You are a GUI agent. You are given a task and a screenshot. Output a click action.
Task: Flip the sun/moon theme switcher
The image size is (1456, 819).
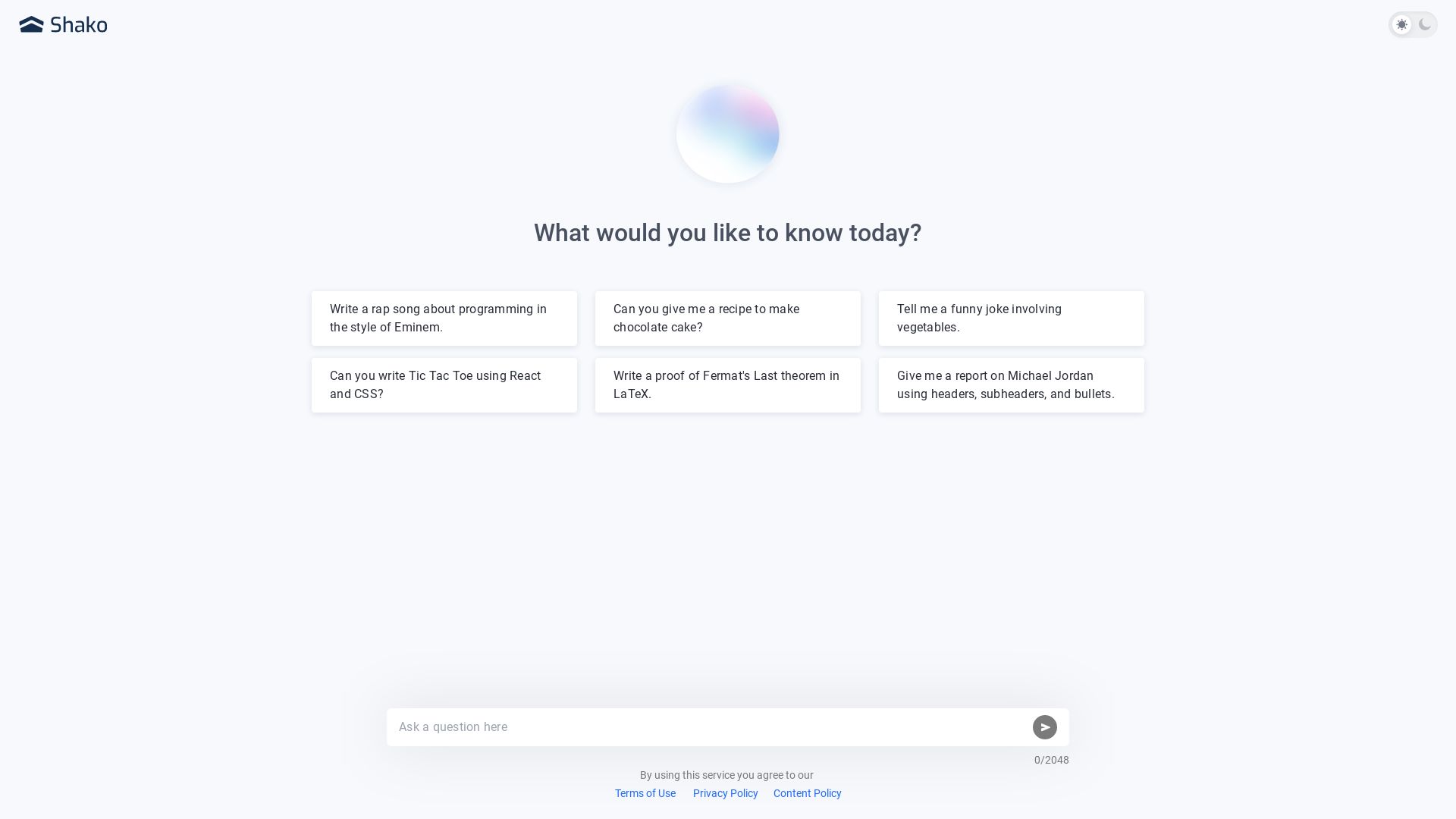pyautogui.click(x=1413, y=24)
